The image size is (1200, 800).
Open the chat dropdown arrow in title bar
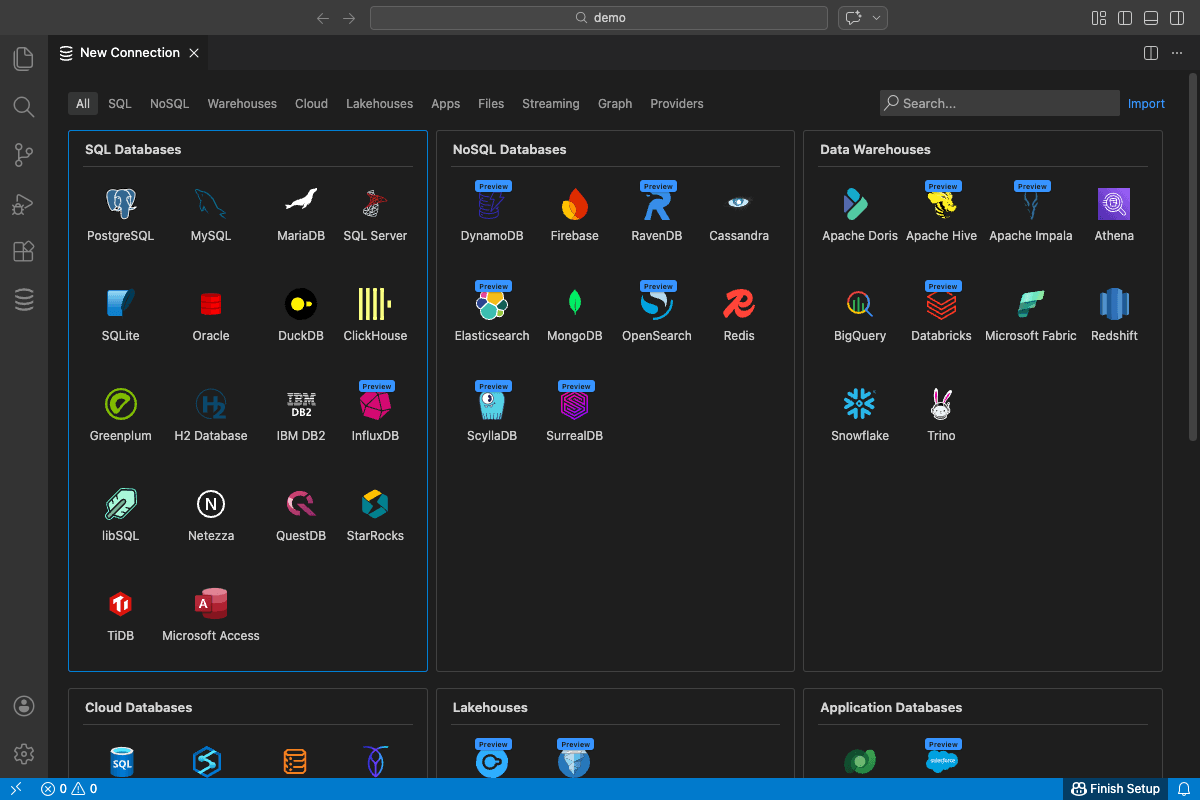(x=877, y=18)
